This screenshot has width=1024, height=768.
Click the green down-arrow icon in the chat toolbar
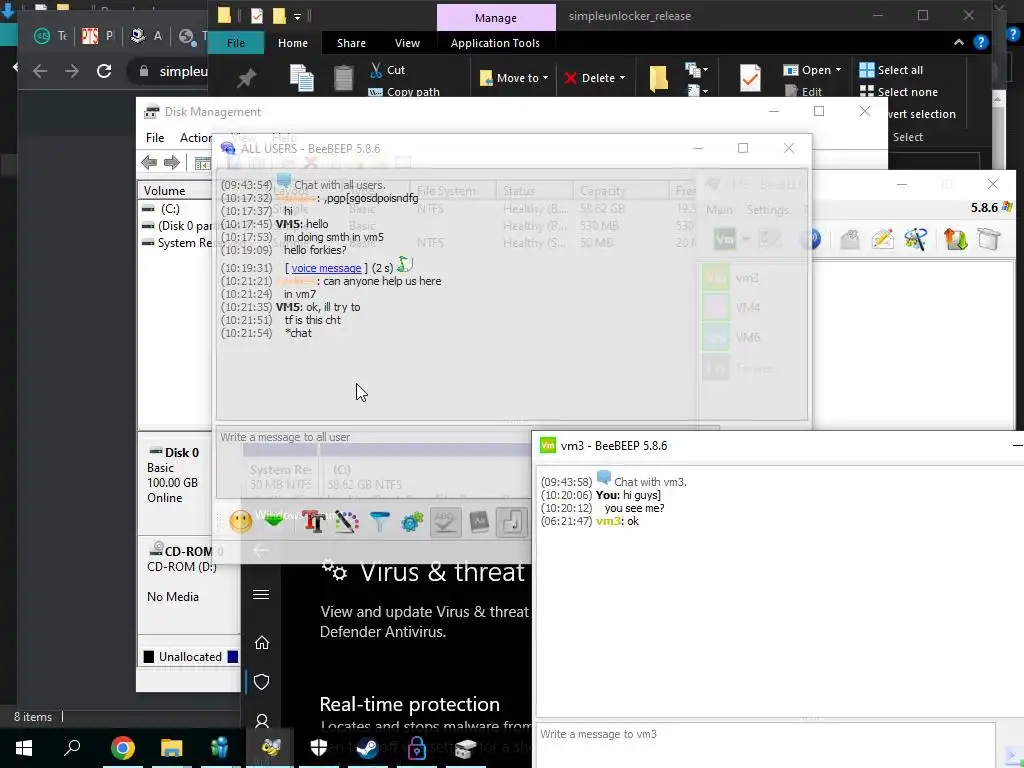point(274,521)
